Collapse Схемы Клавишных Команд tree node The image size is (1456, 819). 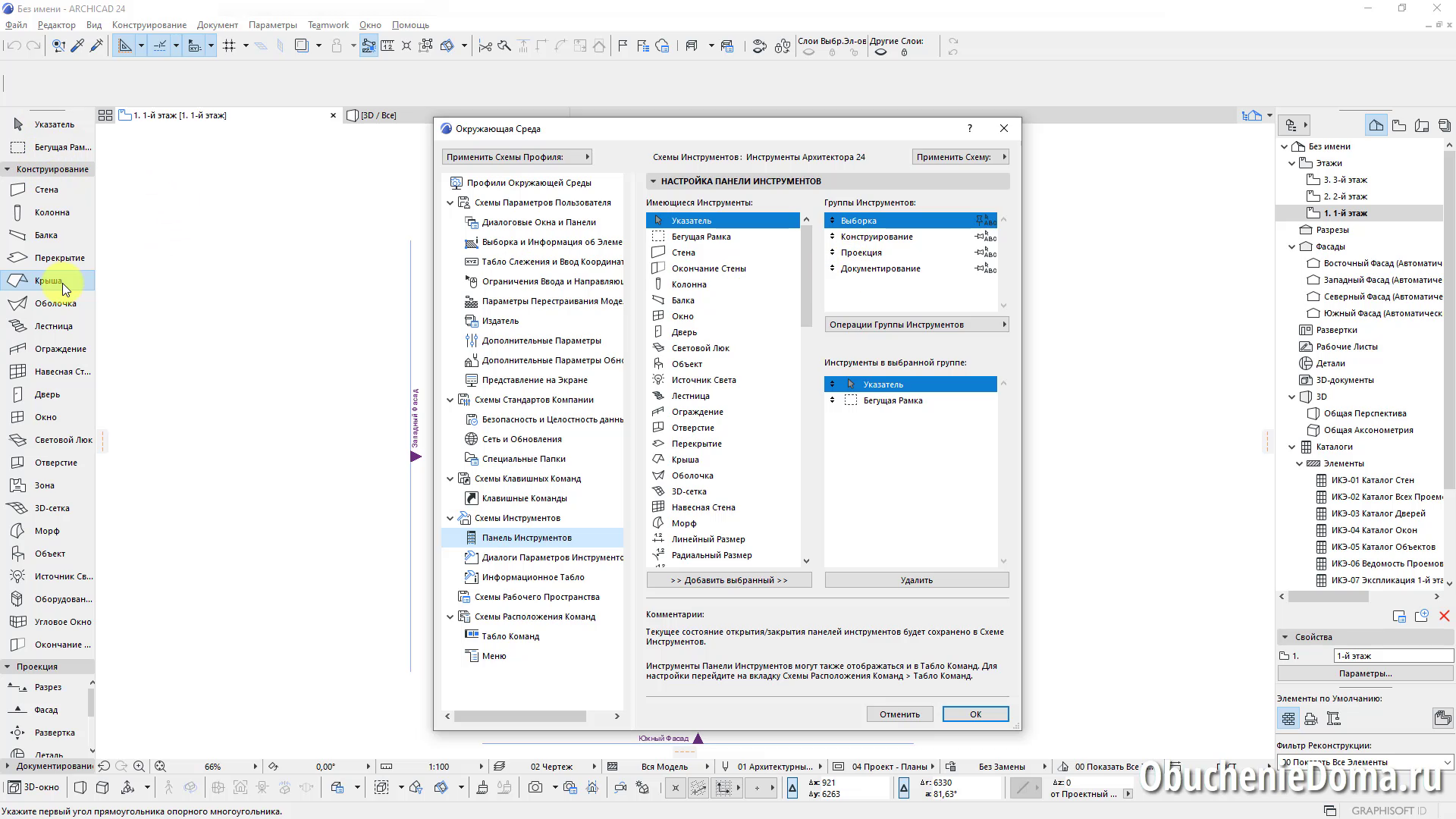(450, 479)
